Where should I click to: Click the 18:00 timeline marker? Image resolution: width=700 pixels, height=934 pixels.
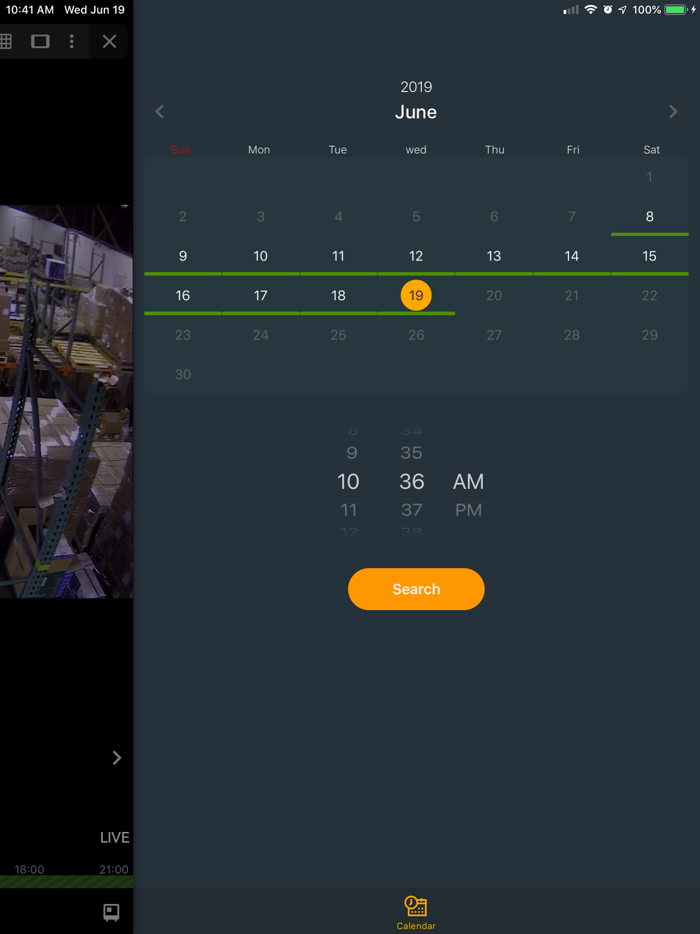pyautogui.click(x=29, y=870)
